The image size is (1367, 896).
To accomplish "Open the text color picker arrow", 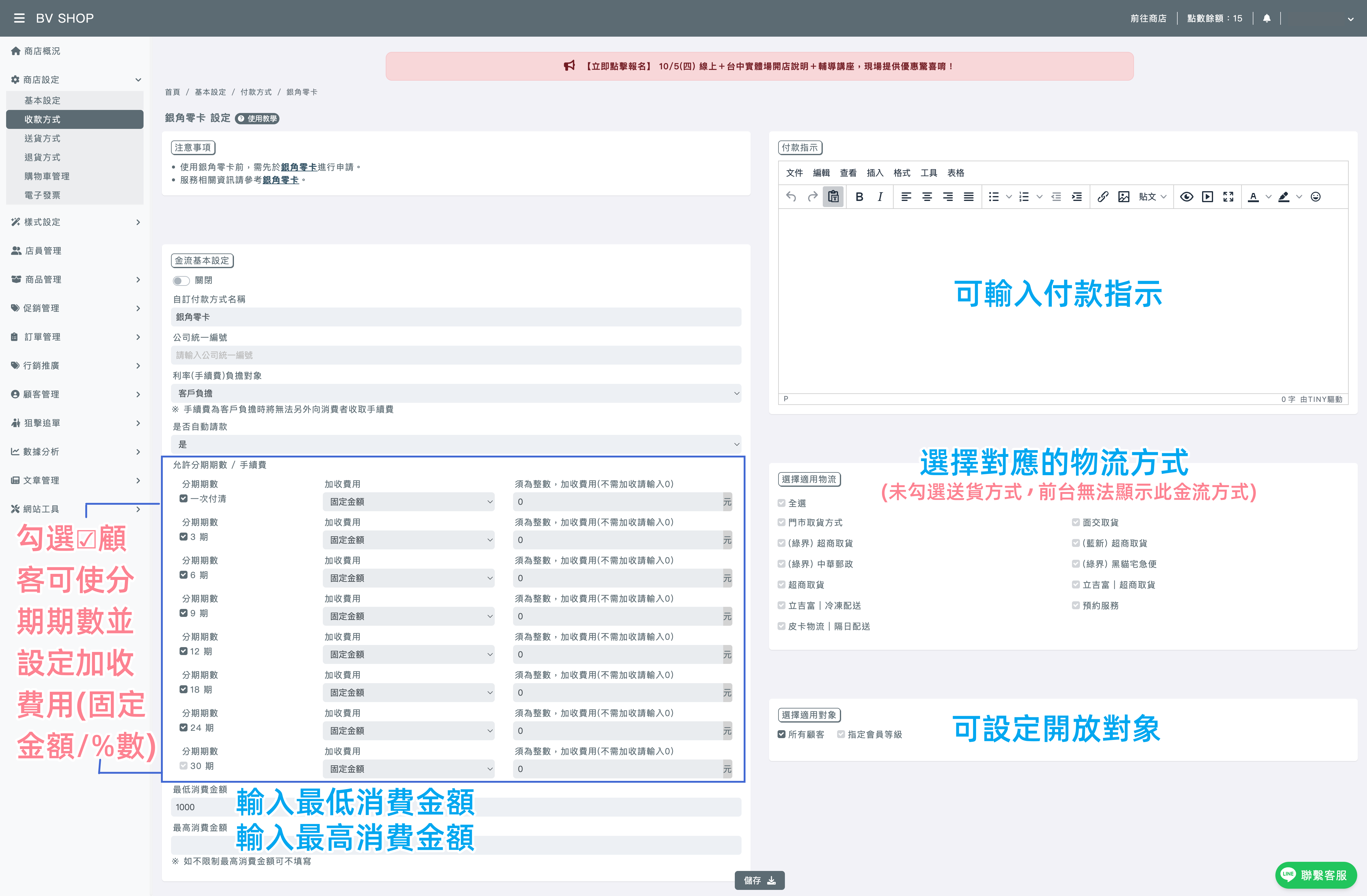I will (x=1269, y=197).
